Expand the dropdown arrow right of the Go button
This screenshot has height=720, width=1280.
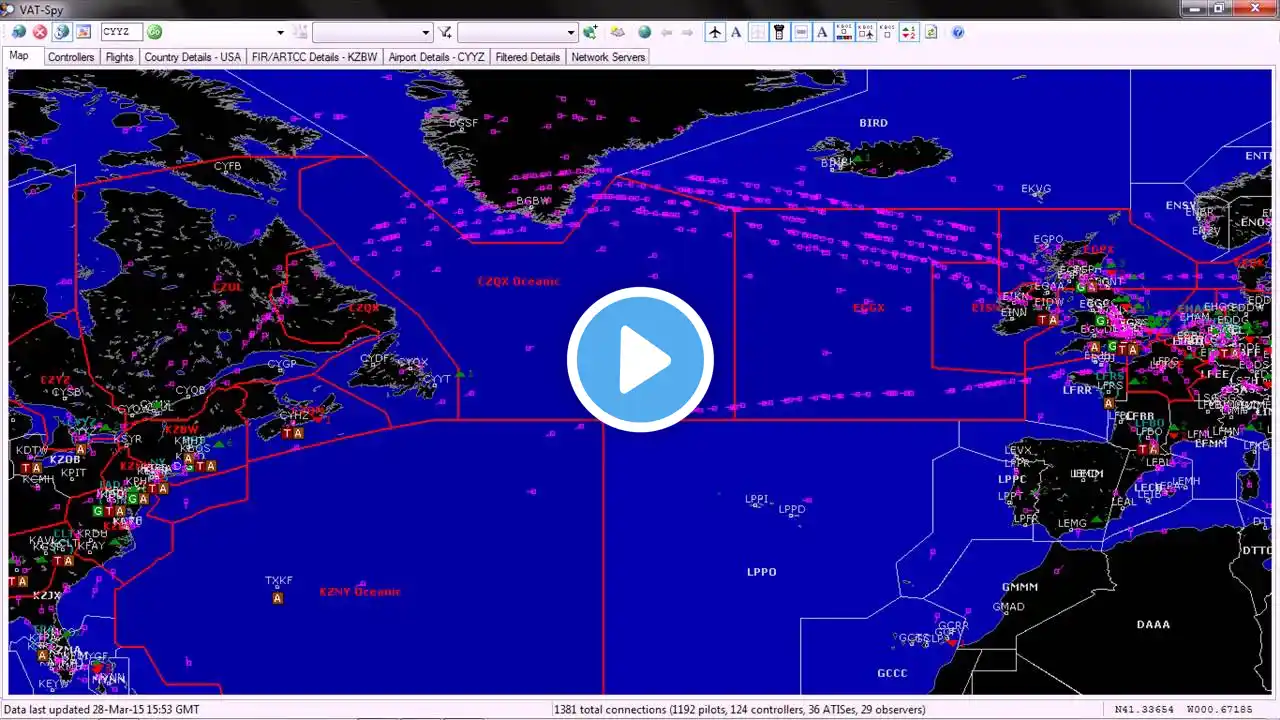(x=280, y=32)
